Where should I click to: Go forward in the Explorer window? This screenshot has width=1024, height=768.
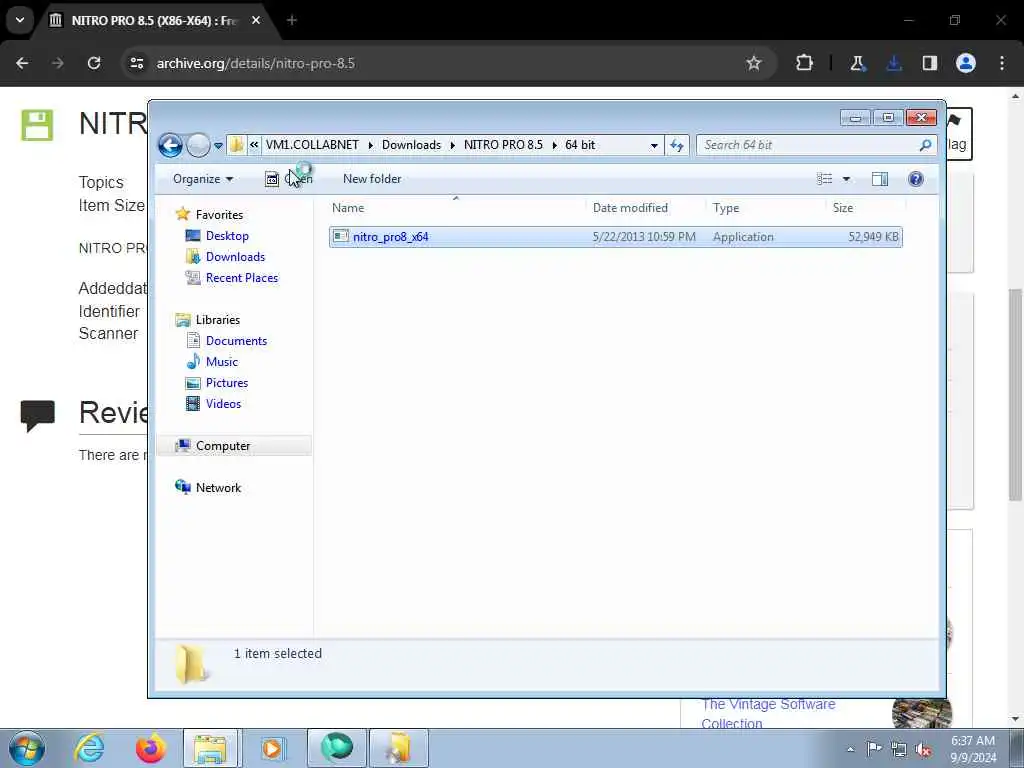[198, 145]
